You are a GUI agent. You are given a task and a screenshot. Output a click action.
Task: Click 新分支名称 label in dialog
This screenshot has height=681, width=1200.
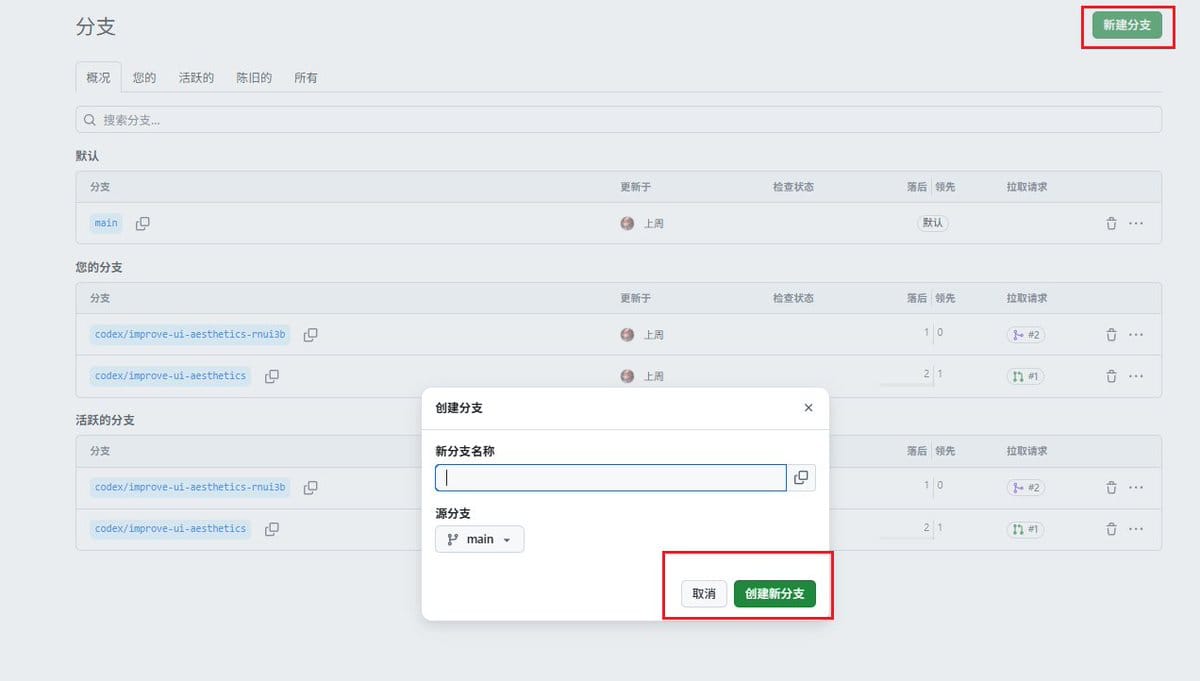click(x=465, y=451)
